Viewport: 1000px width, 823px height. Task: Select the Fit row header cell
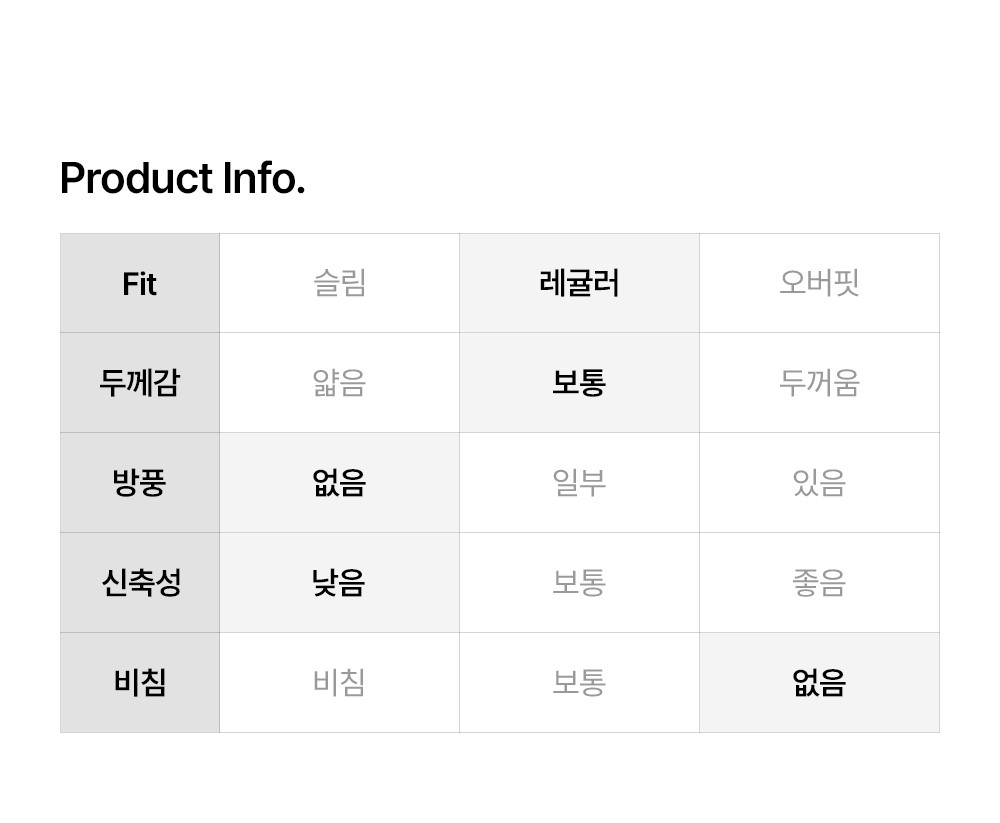point(140,284)
